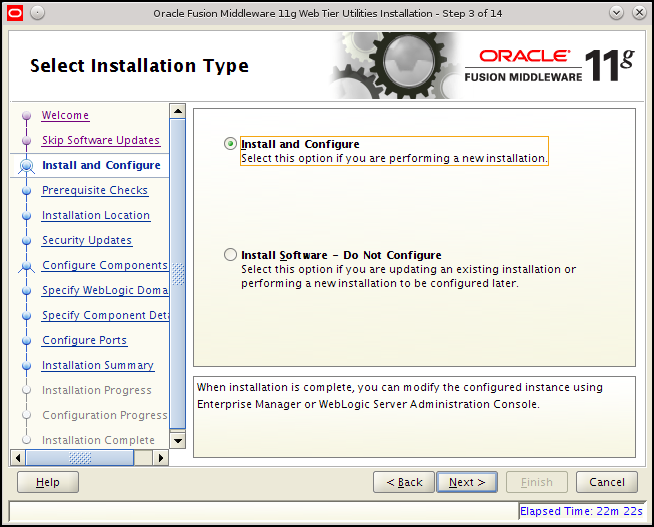The width and height of the screenshot is (654, 527).
Task: Click the Configure Components branch marker icon
Action: tap(26, 266)
